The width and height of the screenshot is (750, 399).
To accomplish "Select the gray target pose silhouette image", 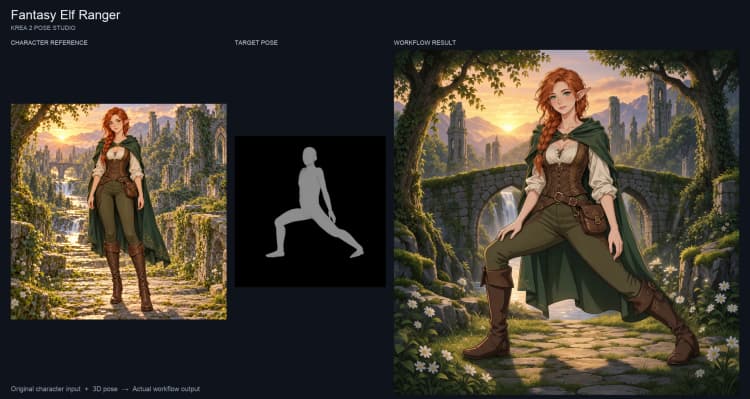I will coord(310,211).
